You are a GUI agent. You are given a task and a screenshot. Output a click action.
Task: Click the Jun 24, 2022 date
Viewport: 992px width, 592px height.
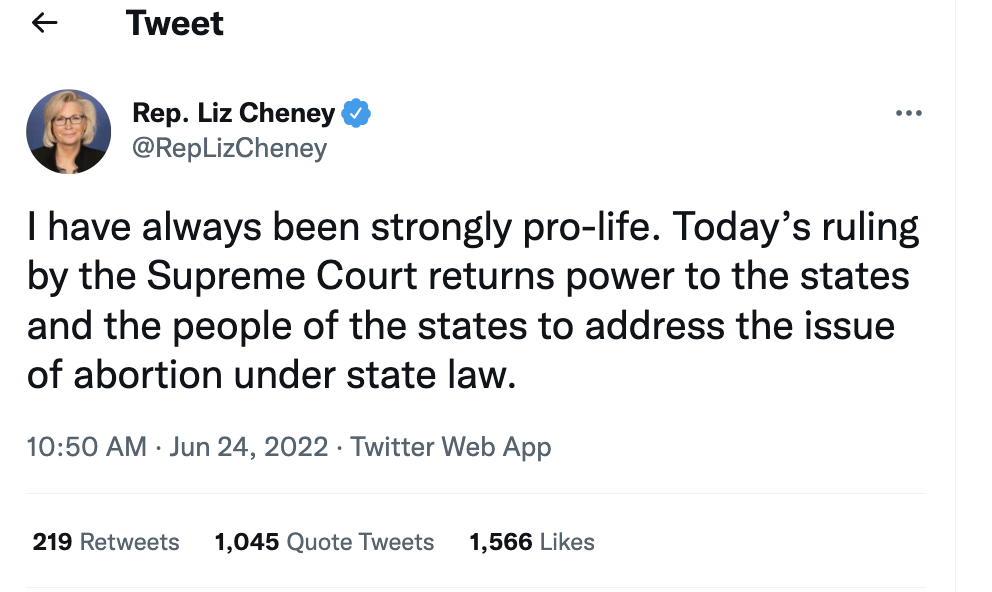tap(249, 447)
